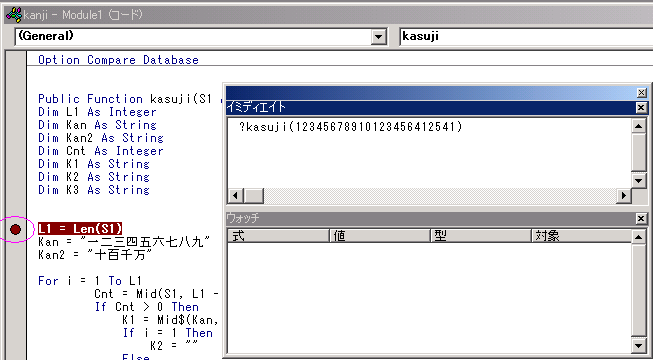
Task: Click the Kan = "一二三四五六七八九" line
Action: pos(124,242)
